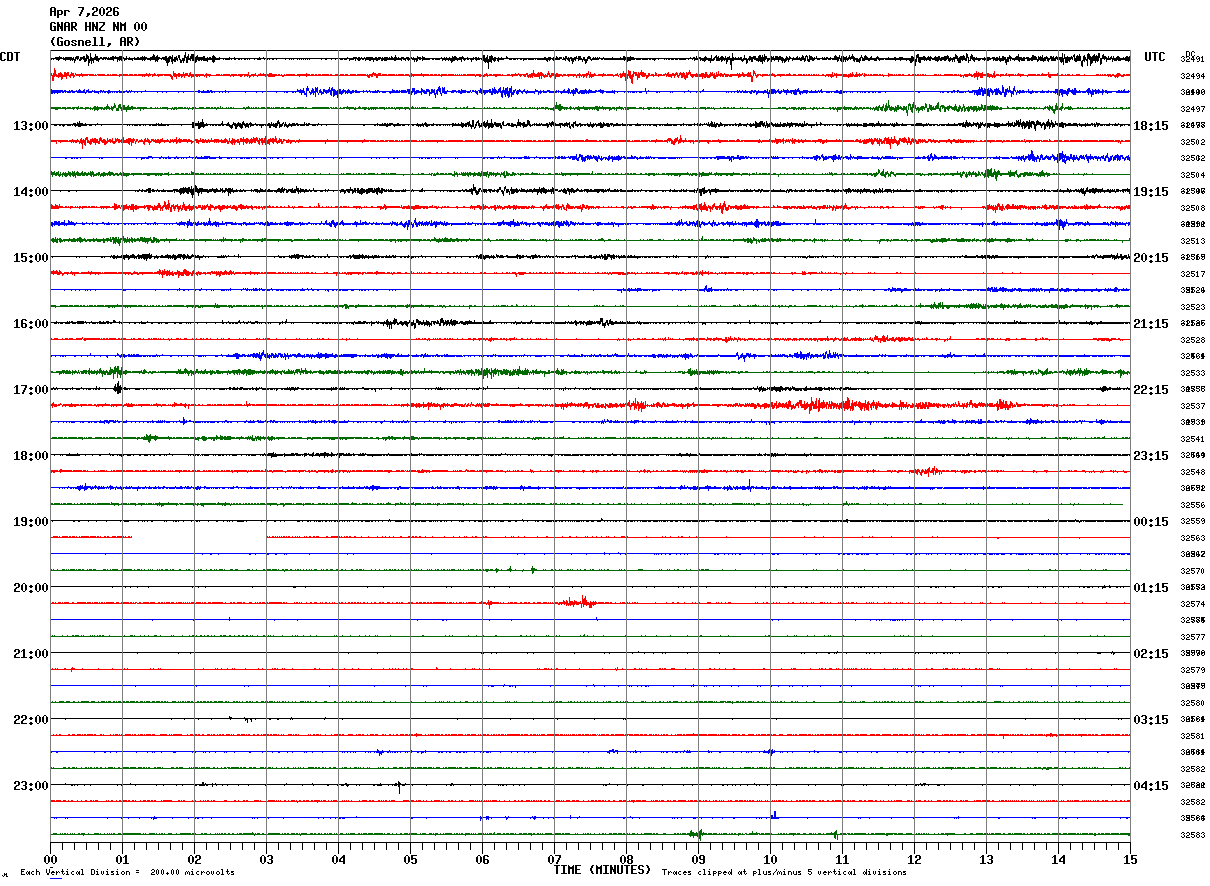1210x886 pixels.
Task: Click the date label "Apr 7,2026"
Action: pos(84,12)
